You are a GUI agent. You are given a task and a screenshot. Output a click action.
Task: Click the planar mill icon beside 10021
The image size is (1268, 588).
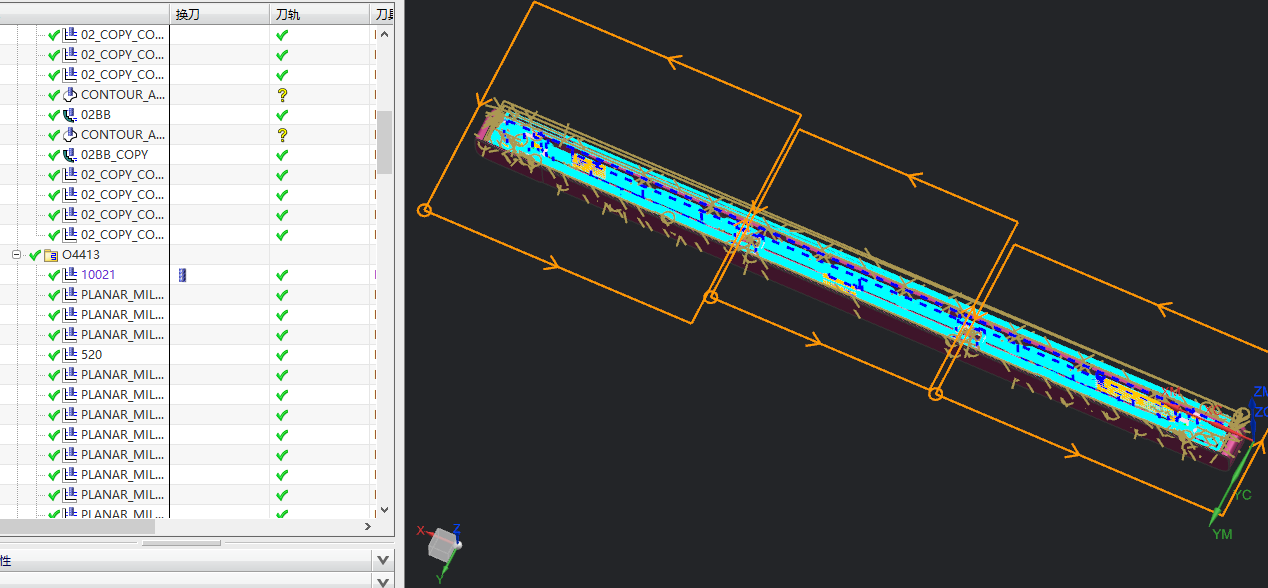coord(69,275)
